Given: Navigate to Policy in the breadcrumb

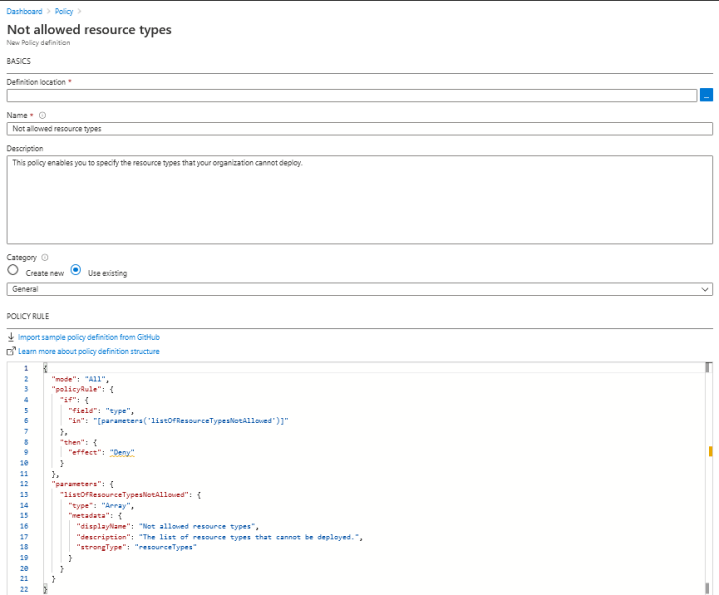Looking at the screenshot, I should pyautogui.click(x=63, y=11).
